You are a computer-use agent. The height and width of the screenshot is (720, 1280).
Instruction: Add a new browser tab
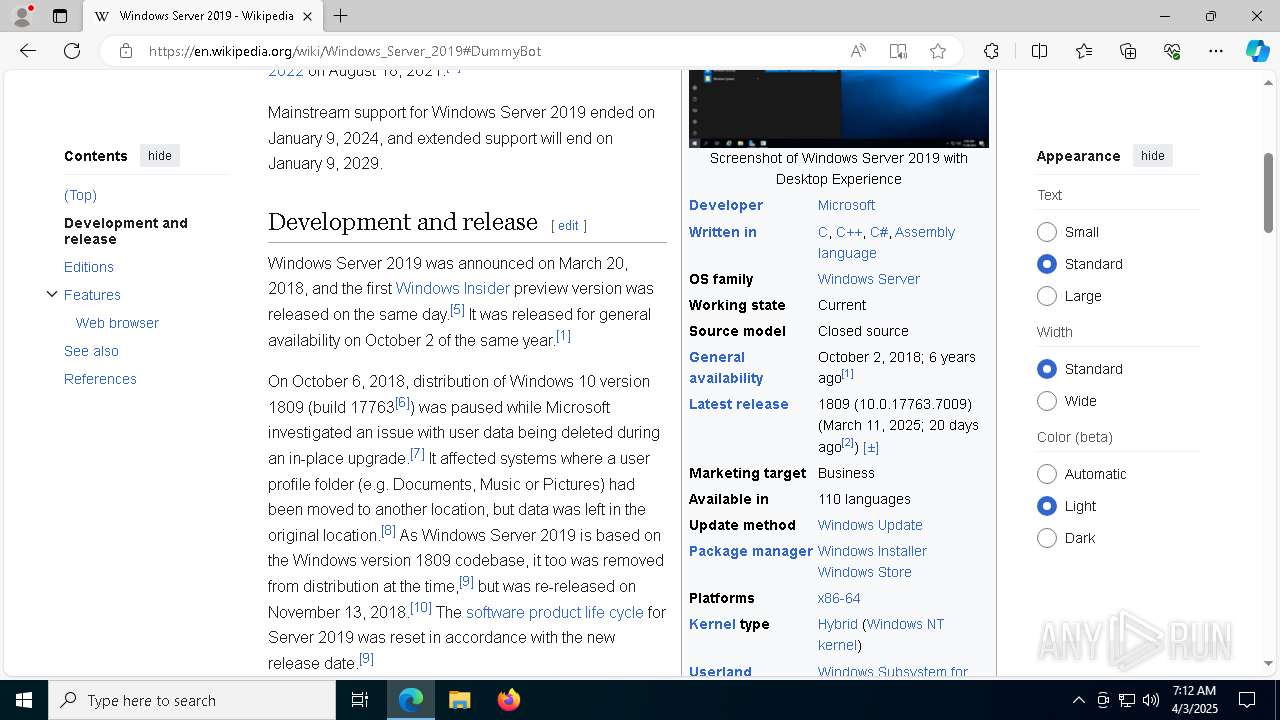point(340,16)
